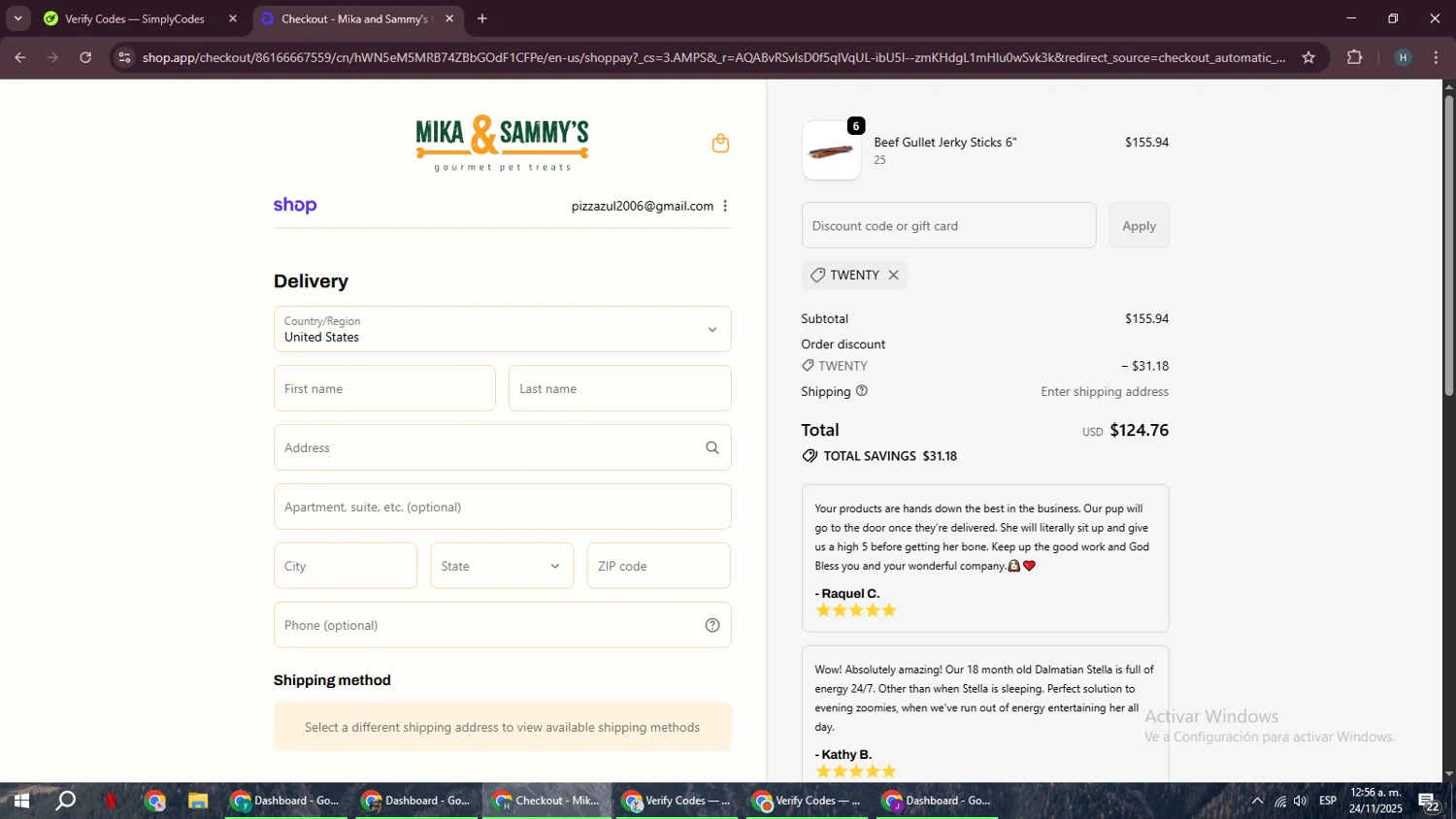Switch ESP keyboard language indicator
The width and height of the screenshot is (1456, 819).
(1328, 801)
